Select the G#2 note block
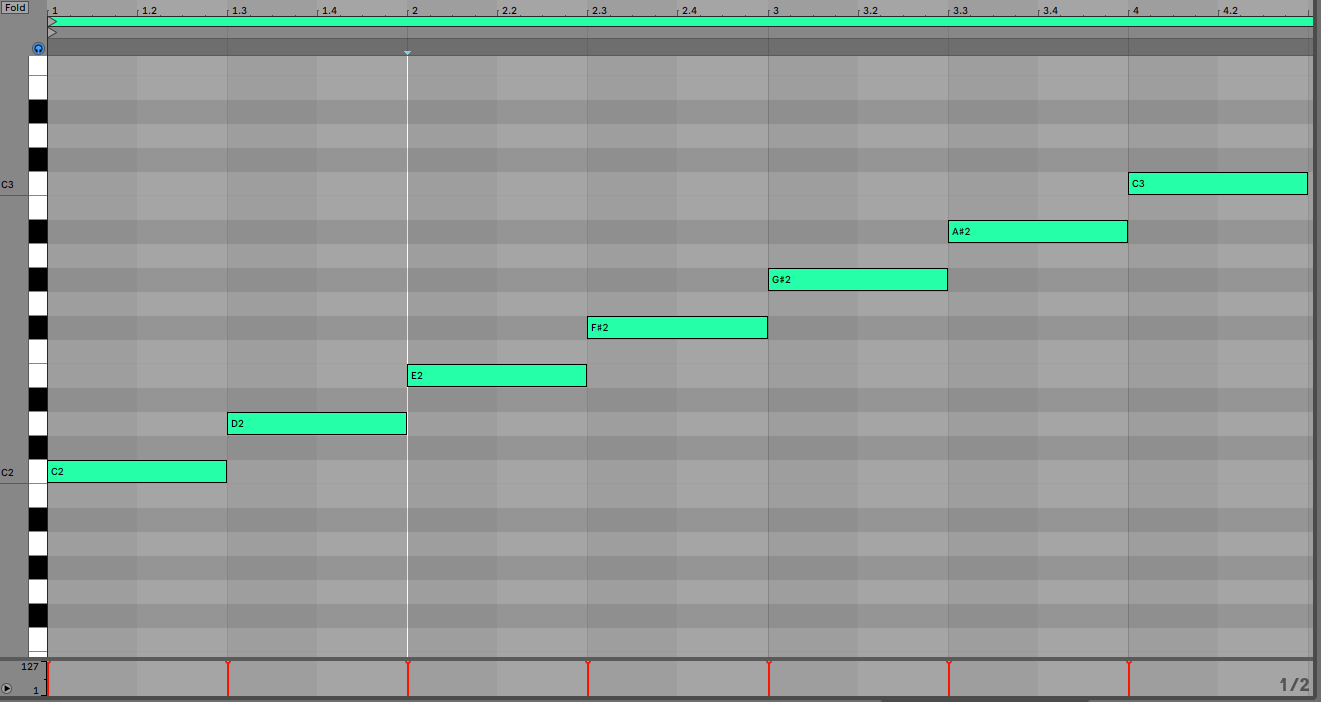The height and width of the screenshot is (702, 1321). [x=858, y=279]
